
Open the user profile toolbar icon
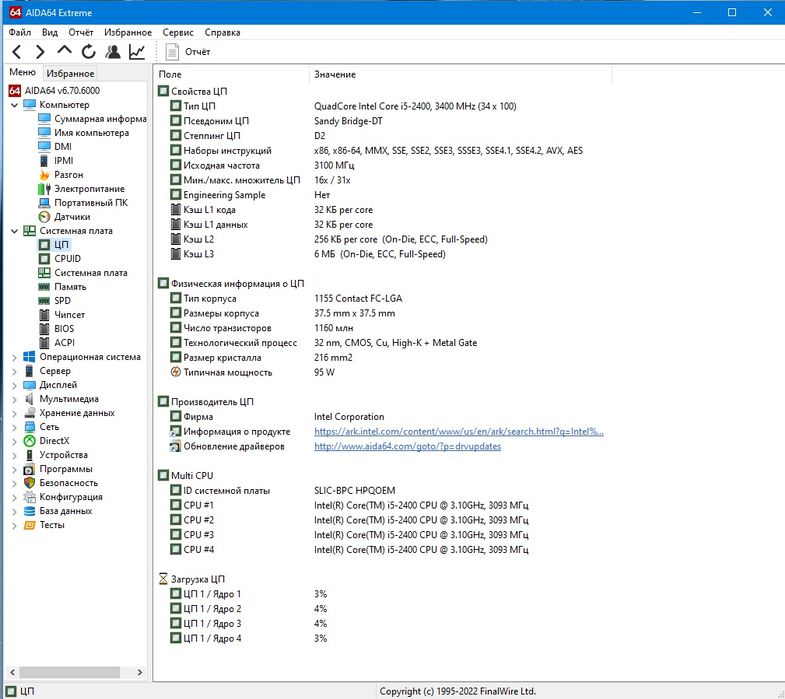113,52
